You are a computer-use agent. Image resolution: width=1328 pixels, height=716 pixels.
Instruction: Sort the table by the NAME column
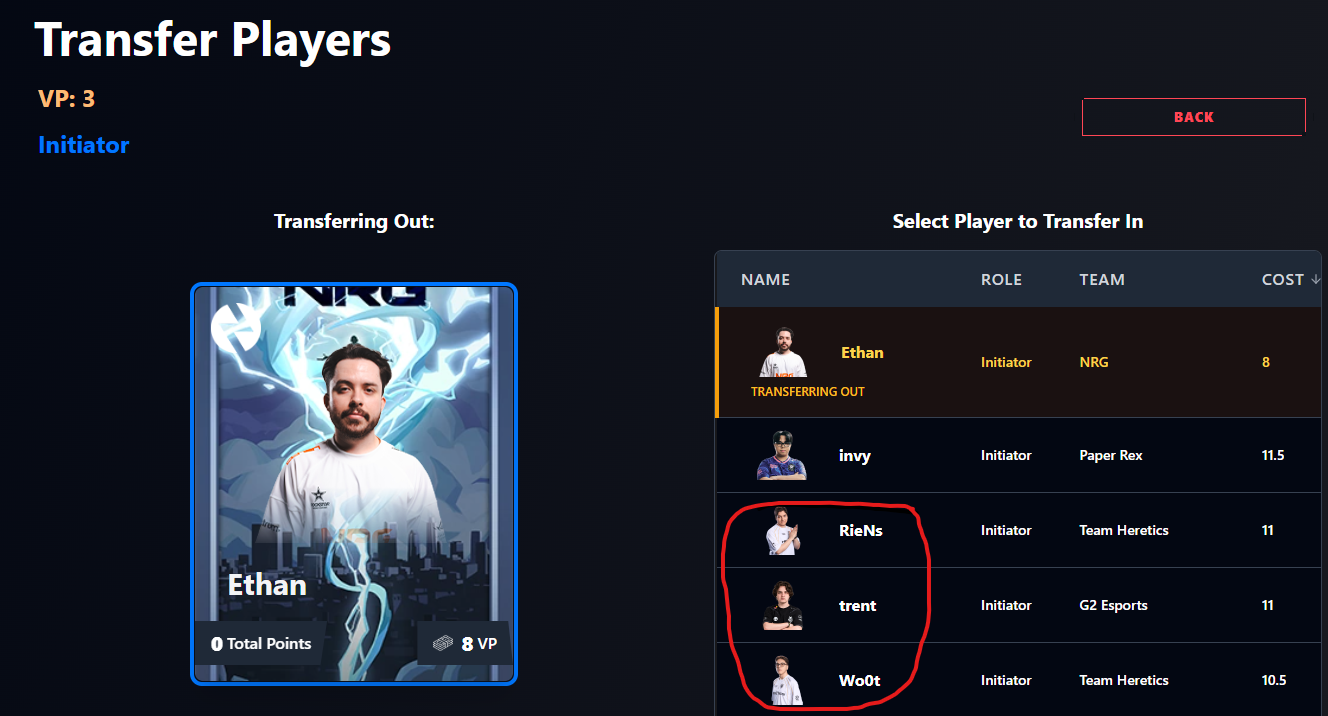click(x=765, y=280)
